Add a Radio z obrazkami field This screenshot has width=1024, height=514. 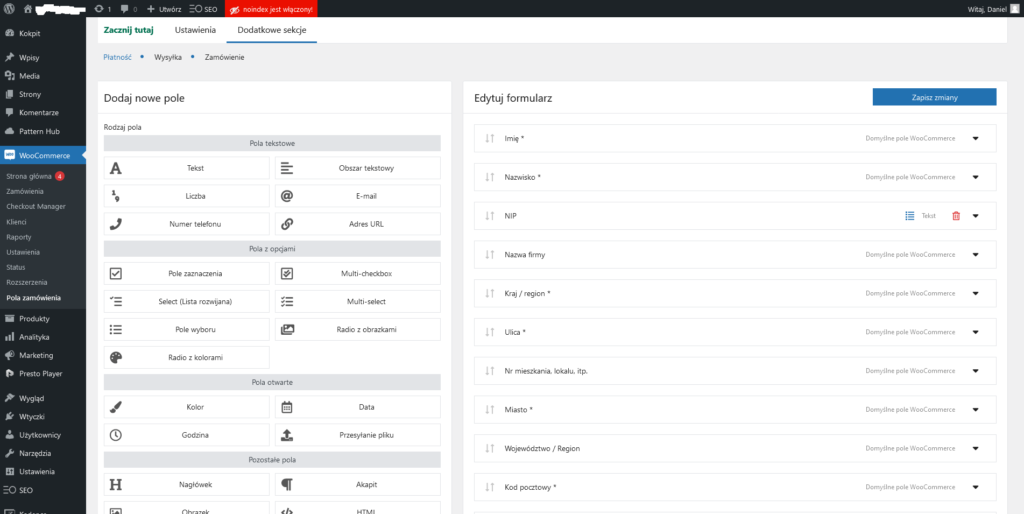pos(358,330)
